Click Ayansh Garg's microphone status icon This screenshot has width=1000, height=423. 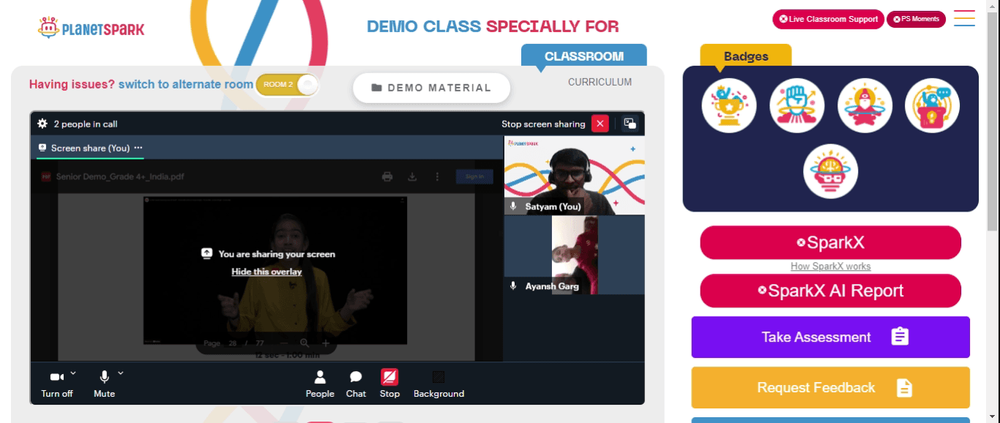point(513,286)
